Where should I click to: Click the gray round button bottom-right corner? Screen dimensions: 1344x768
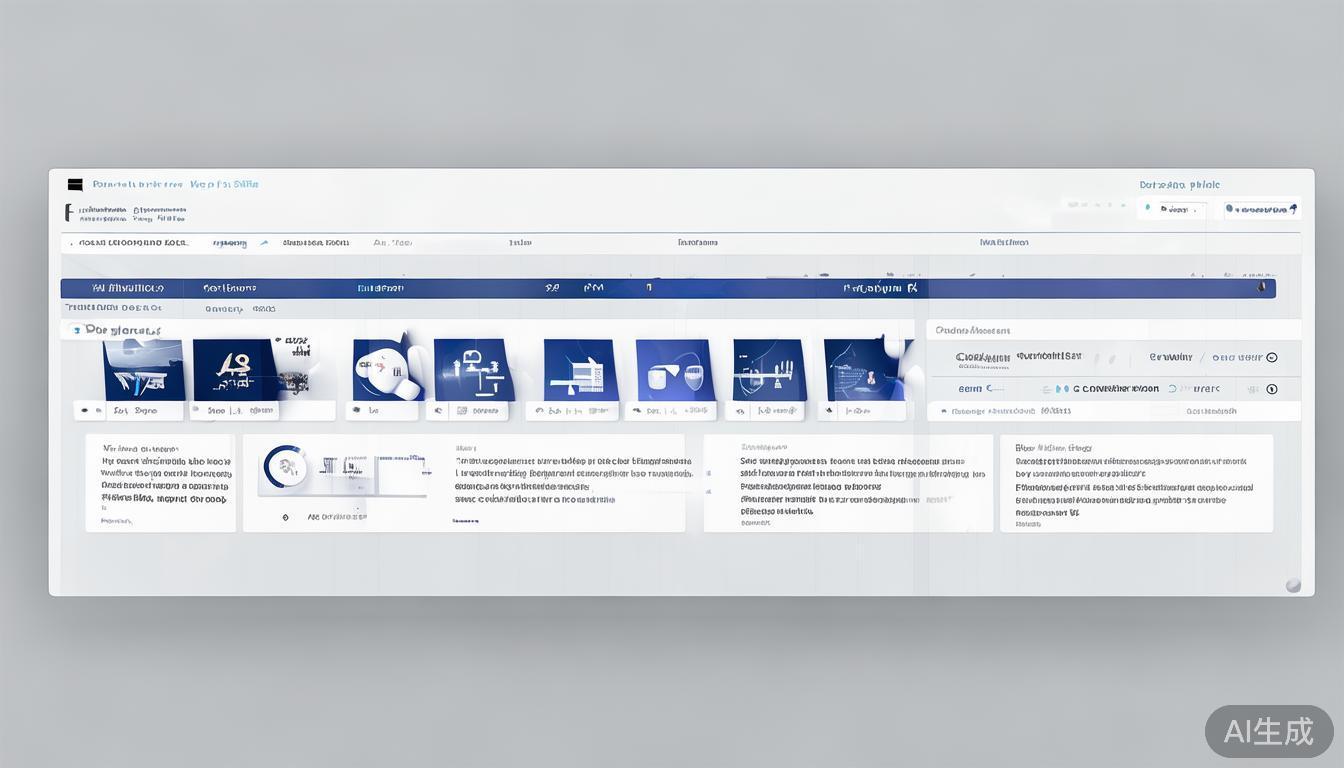(1293, 585)
